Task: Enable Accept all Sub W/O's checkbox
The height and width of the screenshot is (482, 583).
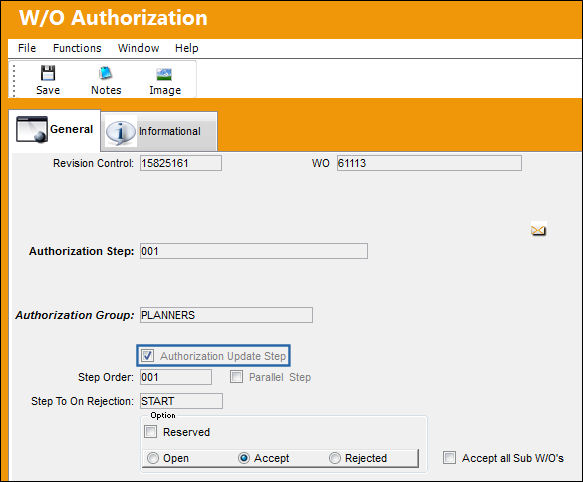Action: tap(449, 457)
